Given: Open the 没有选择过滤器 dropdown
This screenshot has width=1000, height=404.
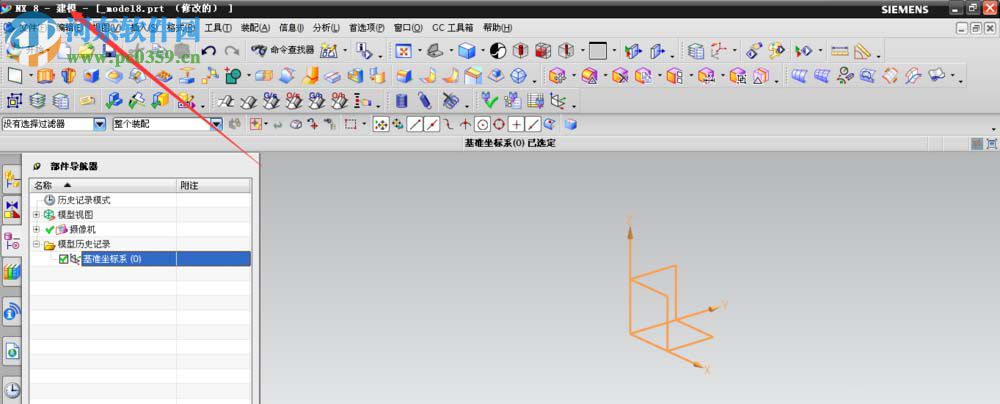Looking at the screenshot, I should click(99, 124).
